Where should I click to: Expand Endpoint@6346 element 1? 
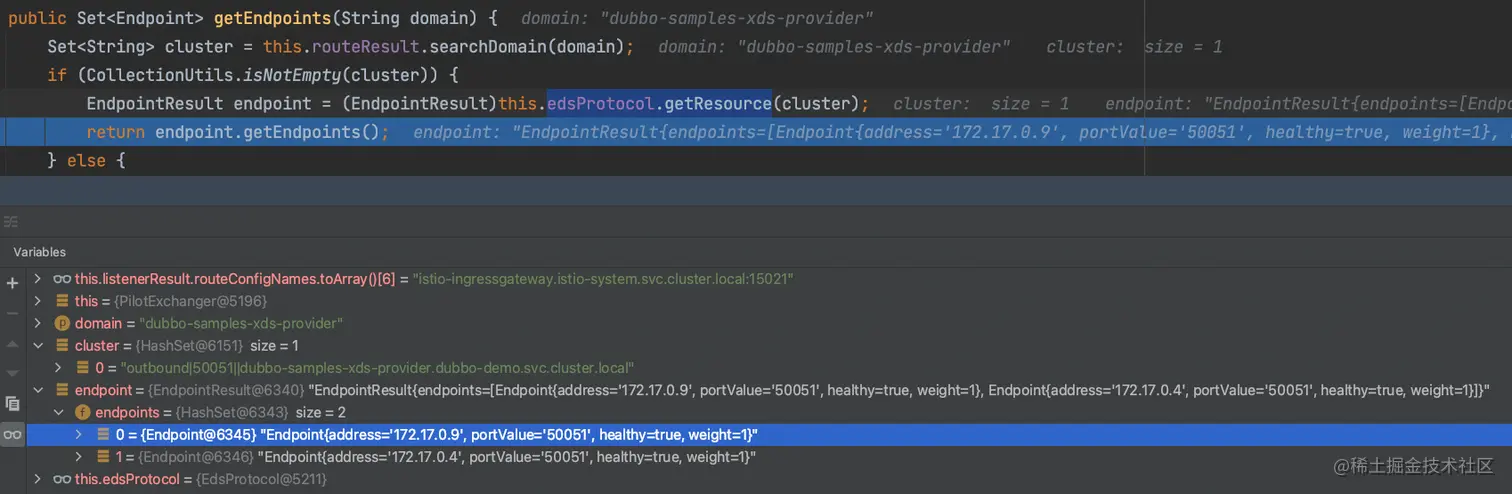pyautogui.click(x=80, y=457)
